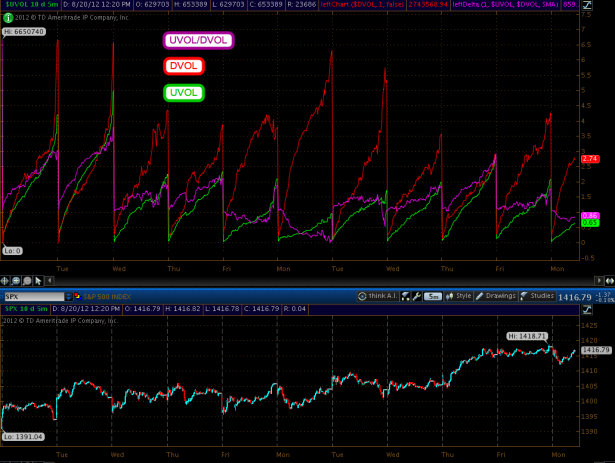Select the red DVOL legend label
615x463 pixels.
(183, 66)
